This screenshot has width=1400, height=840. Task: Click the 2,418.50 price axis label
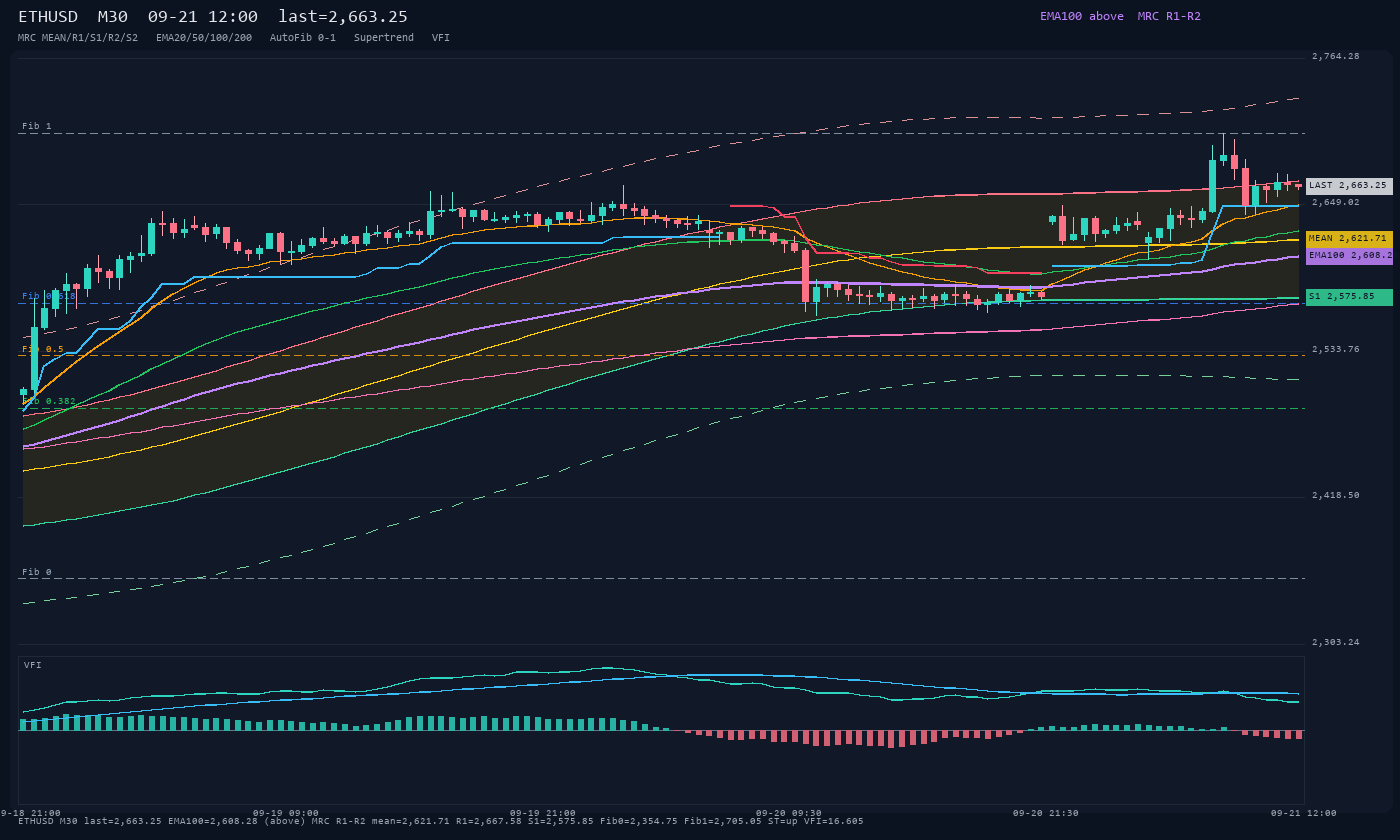[1336, 496]
